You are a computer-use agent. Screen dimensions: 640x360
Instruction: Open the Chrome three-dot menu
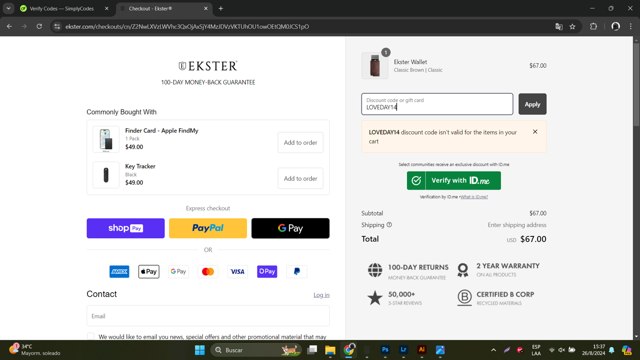(x=631, y=27)
